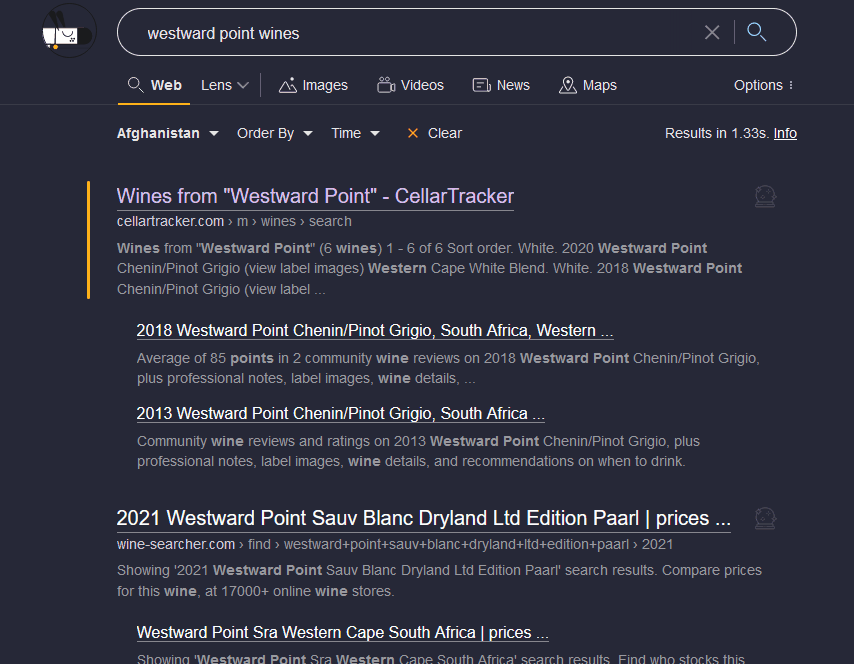Viewport: 854px width, 664px height.
Task: Open 2018 Westward Point Chenin/Pinot Grigio link
Action: 375,330
